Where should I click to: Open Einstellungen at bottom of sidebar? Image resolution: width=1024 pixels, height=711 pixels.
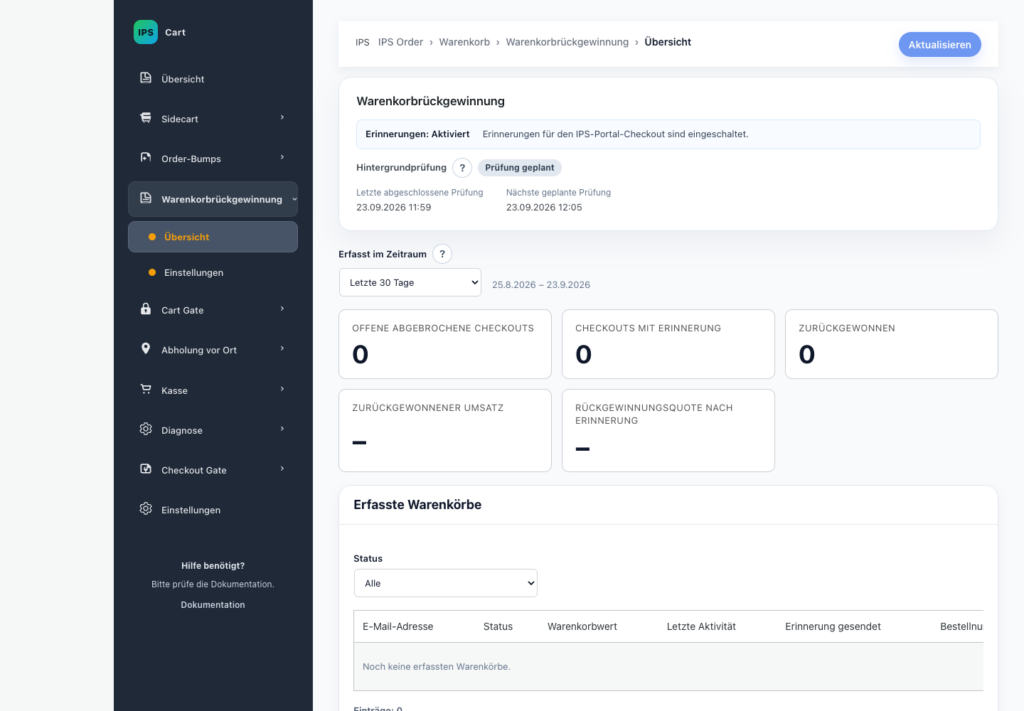pyautogui.click(x=213, y=510)
